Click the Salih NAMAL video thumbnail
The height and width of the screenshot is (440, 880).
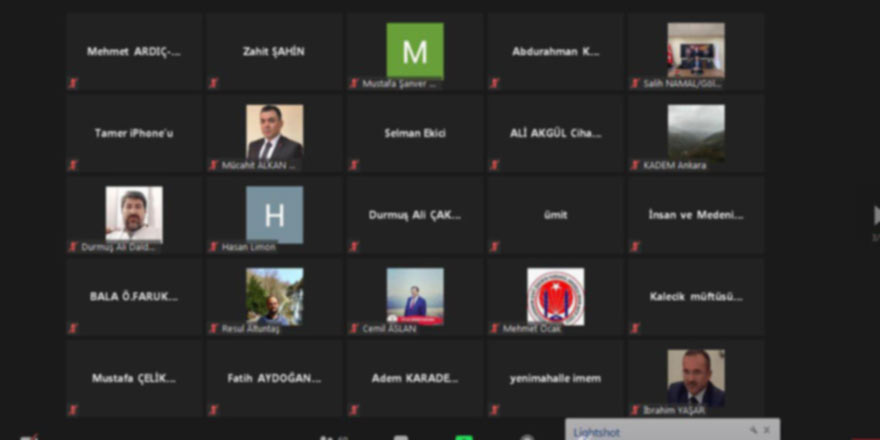[x=696, y=50]
